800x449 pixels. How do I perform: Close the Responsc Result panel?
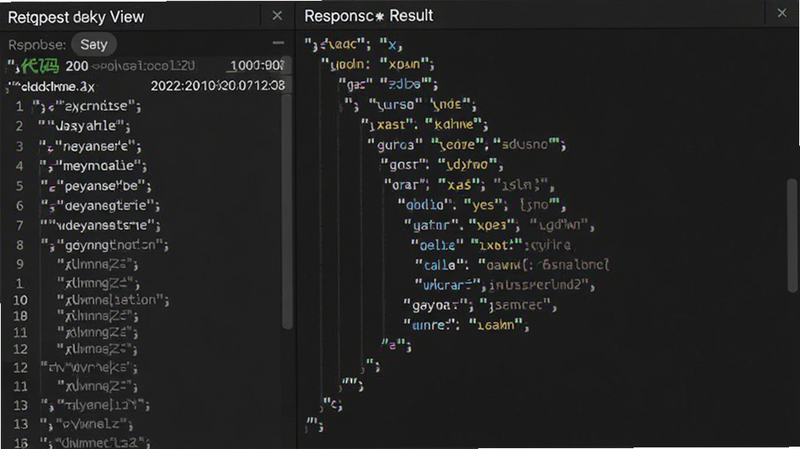click(782, 13)
